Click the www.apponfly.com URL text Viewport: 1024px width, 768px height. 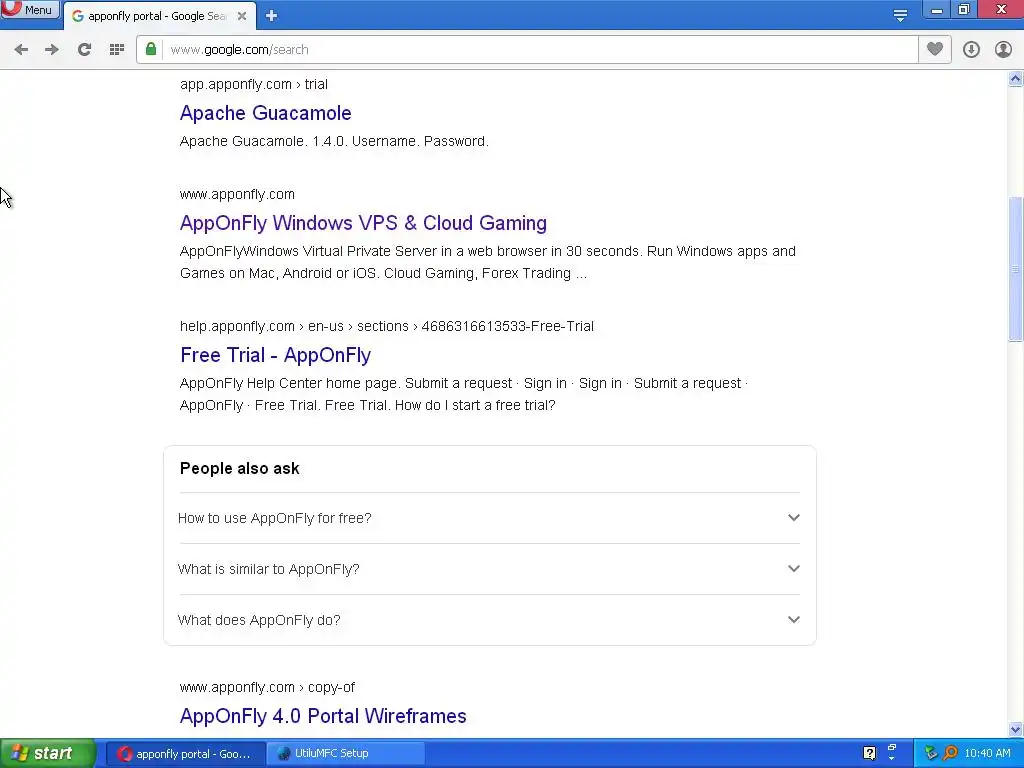click(x=237, y=194)
